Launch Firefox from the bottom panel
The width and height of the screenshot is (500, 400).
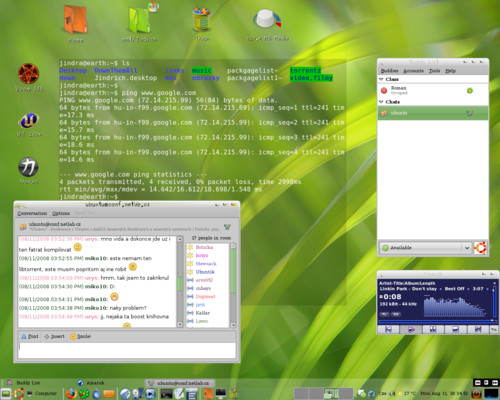71,394
